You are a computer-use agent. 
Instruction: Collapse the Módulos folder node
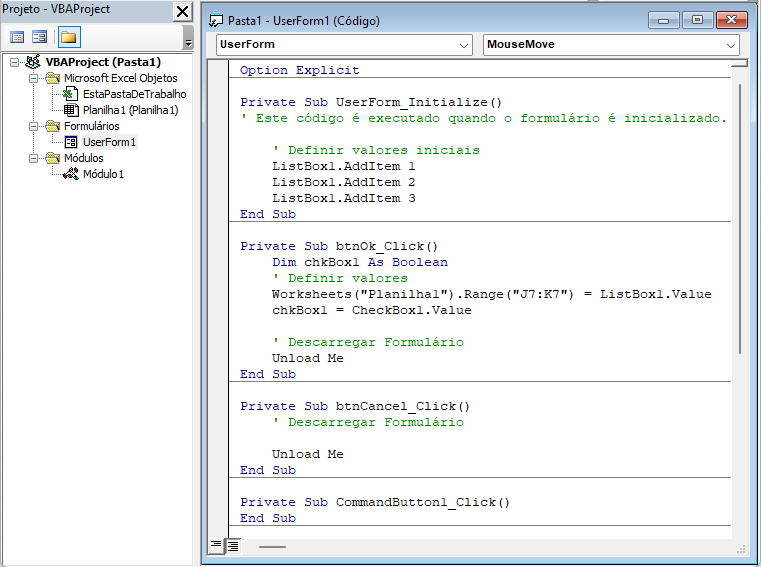(x=33, y=158)
